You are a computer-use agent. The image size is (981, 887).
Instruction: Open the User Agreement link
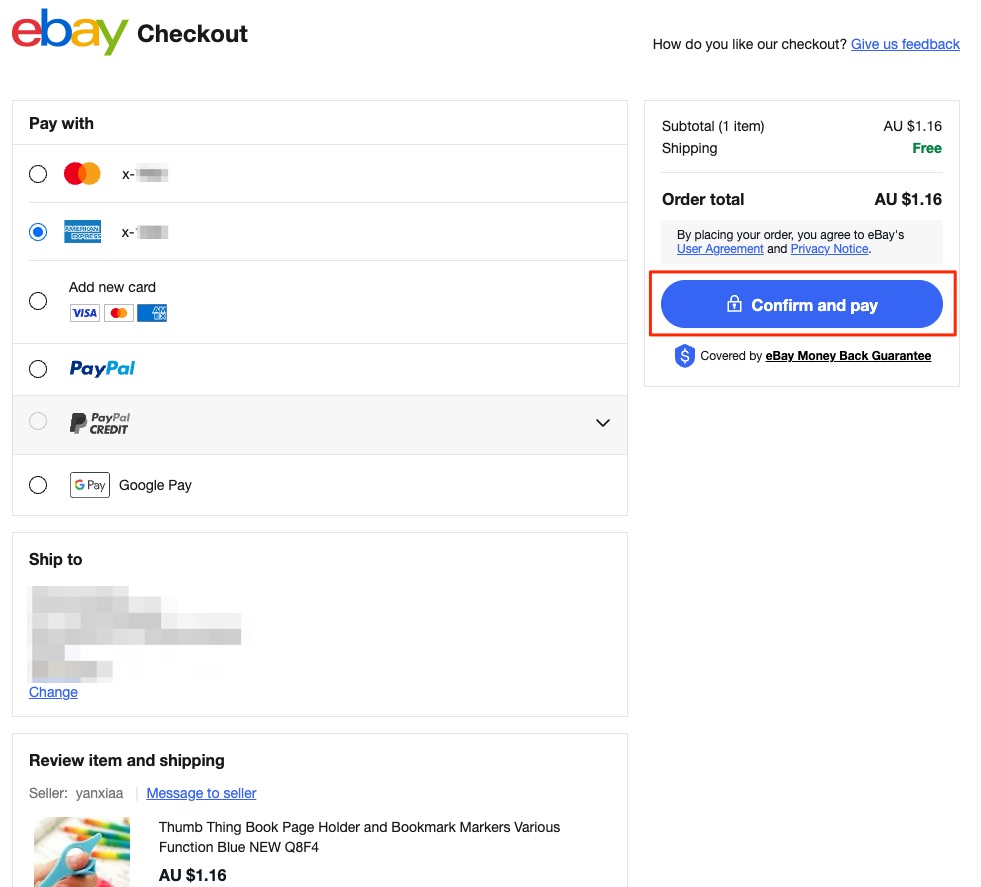point(720,249)
